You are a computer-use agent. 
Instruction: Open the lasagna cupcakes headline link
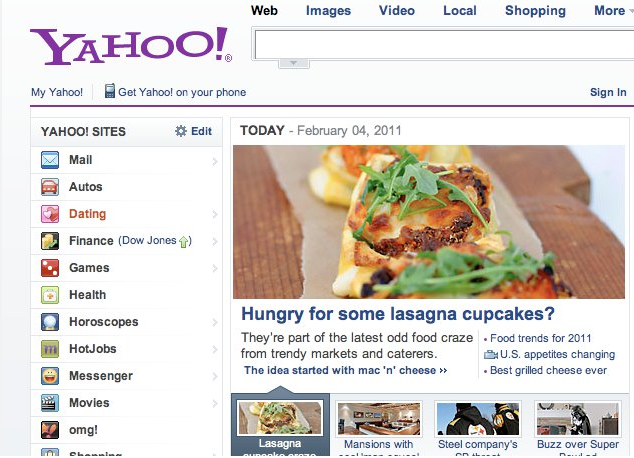(398, 314)
